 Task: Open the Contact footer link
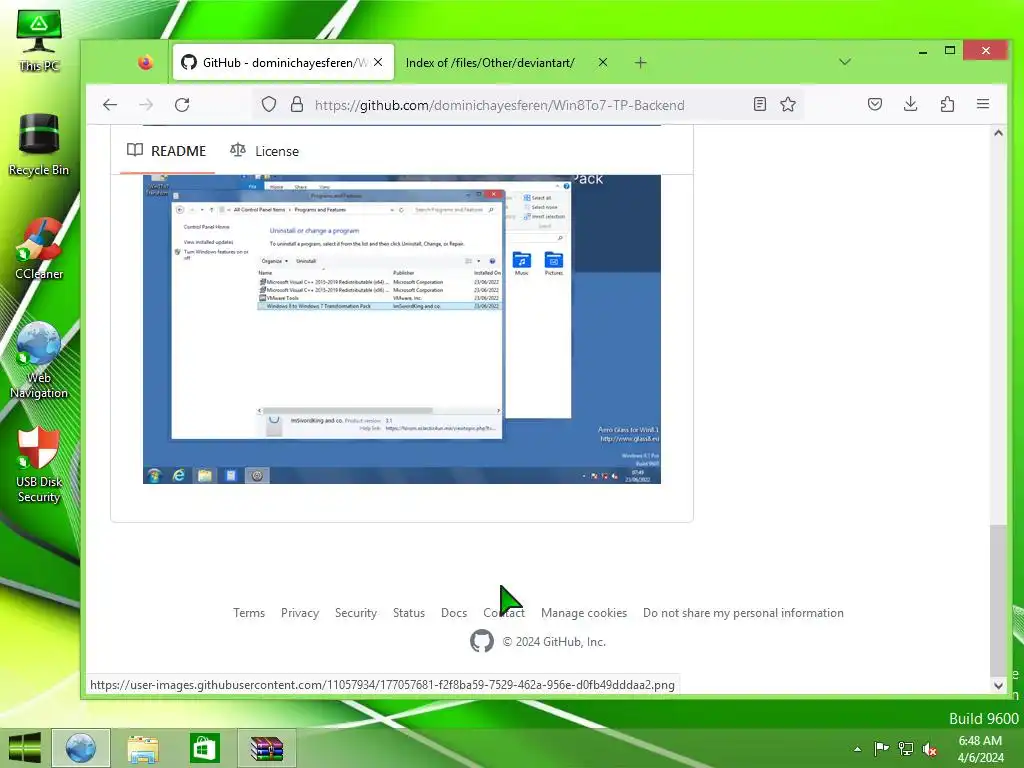pyautogui.click(x=504, y=613)
